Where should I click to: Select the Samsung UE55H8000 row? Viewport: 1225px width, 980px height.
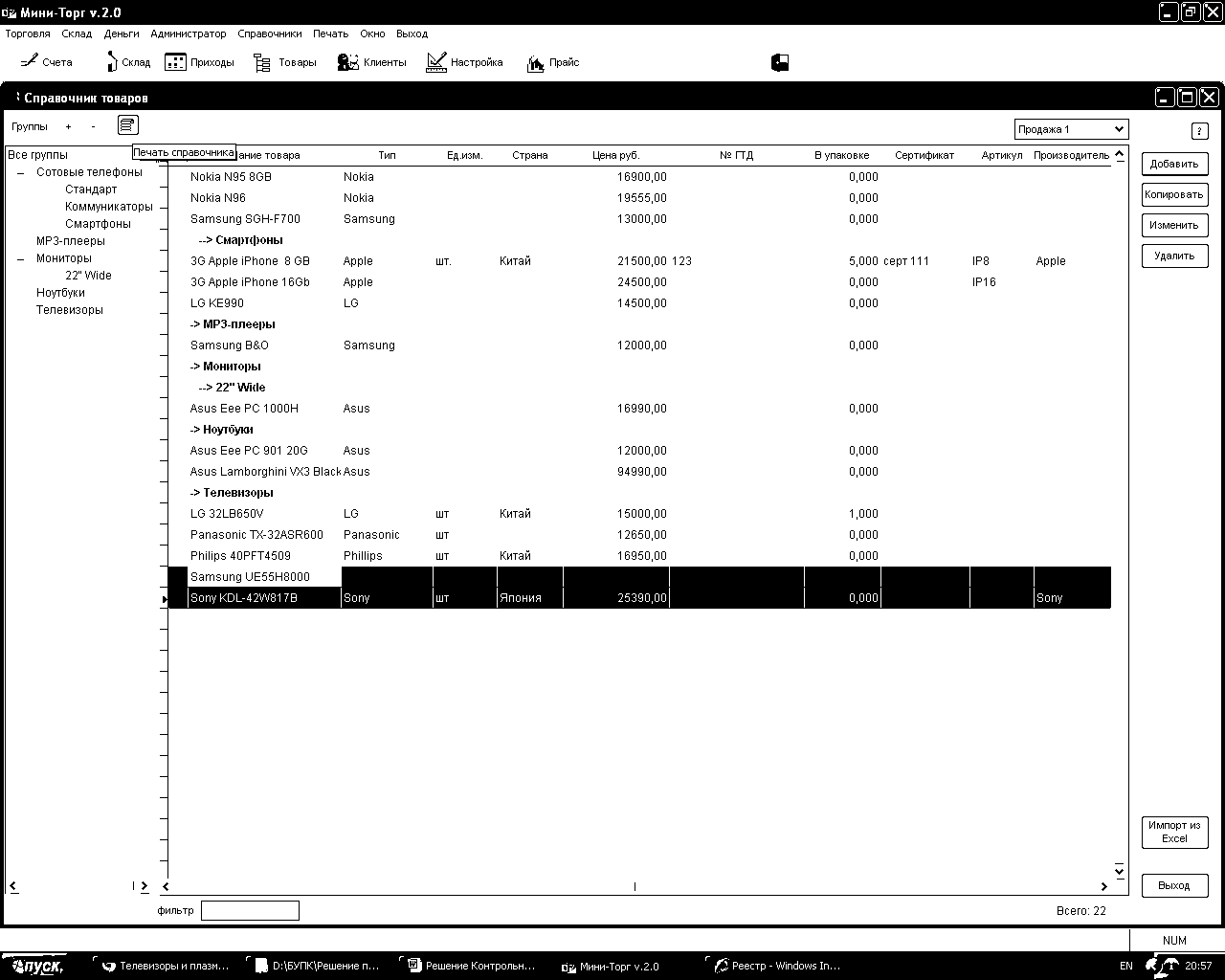pos(639,577)
